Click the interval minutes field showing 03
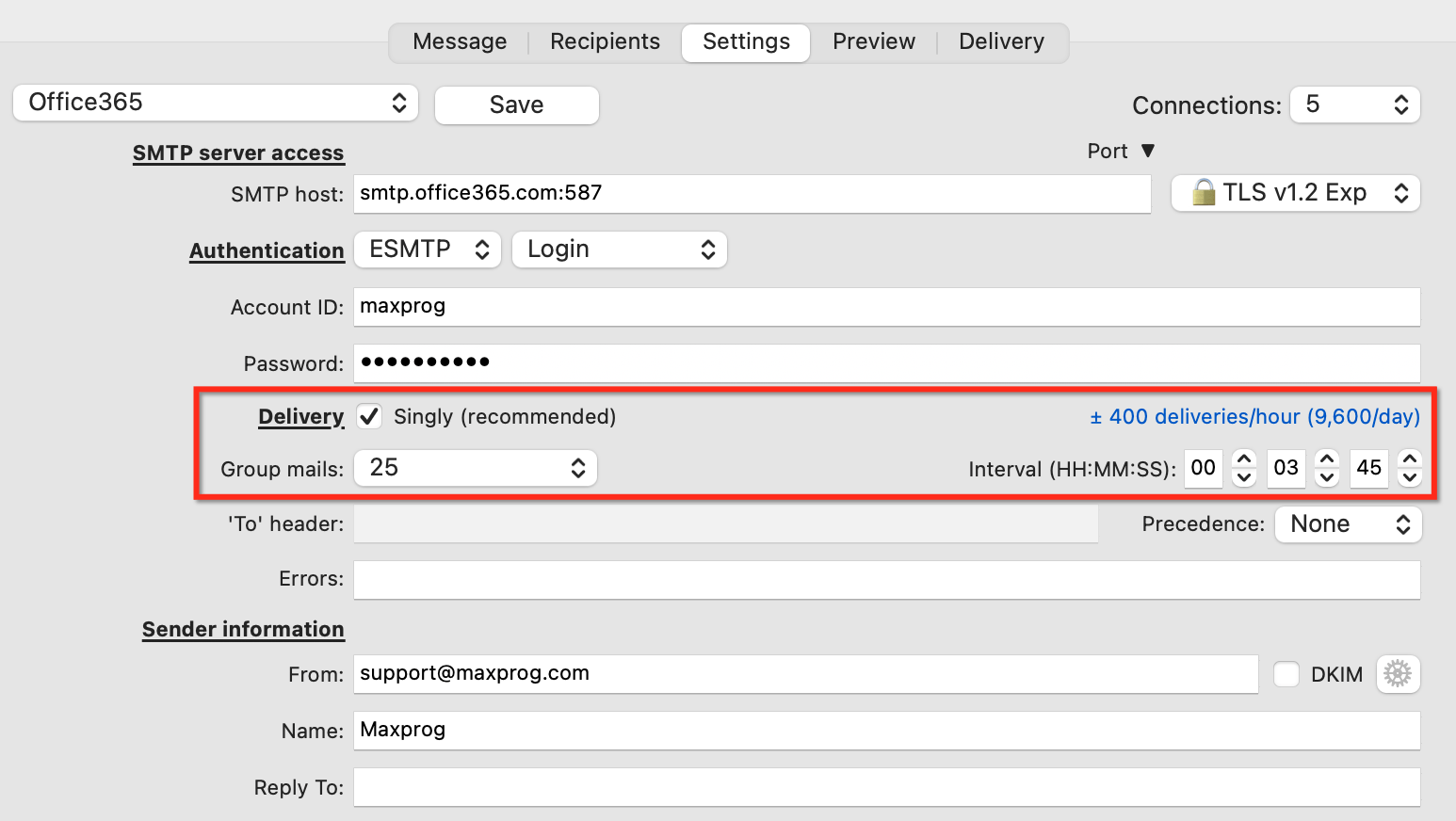 1286,468
